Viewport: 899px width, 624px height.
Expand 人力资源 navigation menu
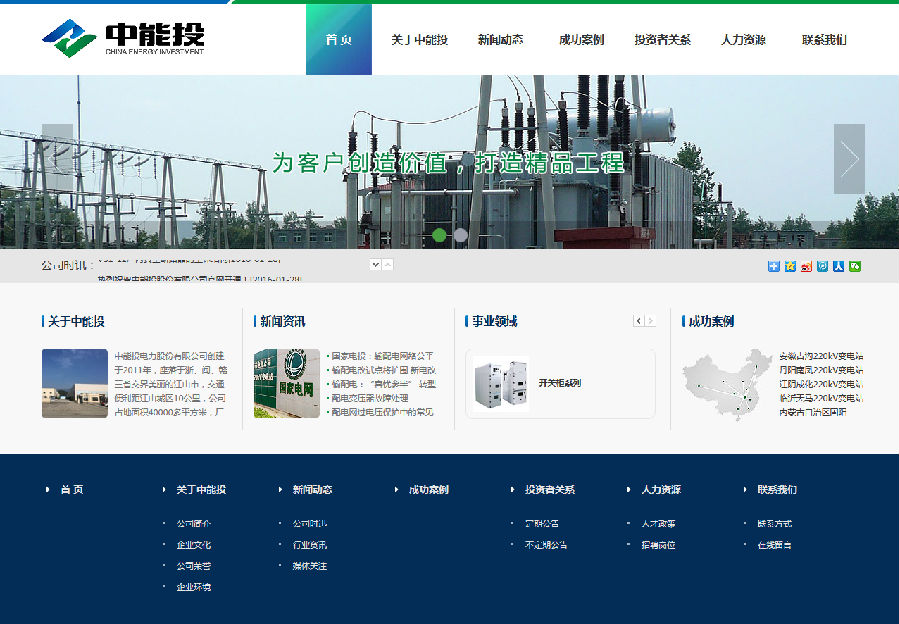point(743,40)
